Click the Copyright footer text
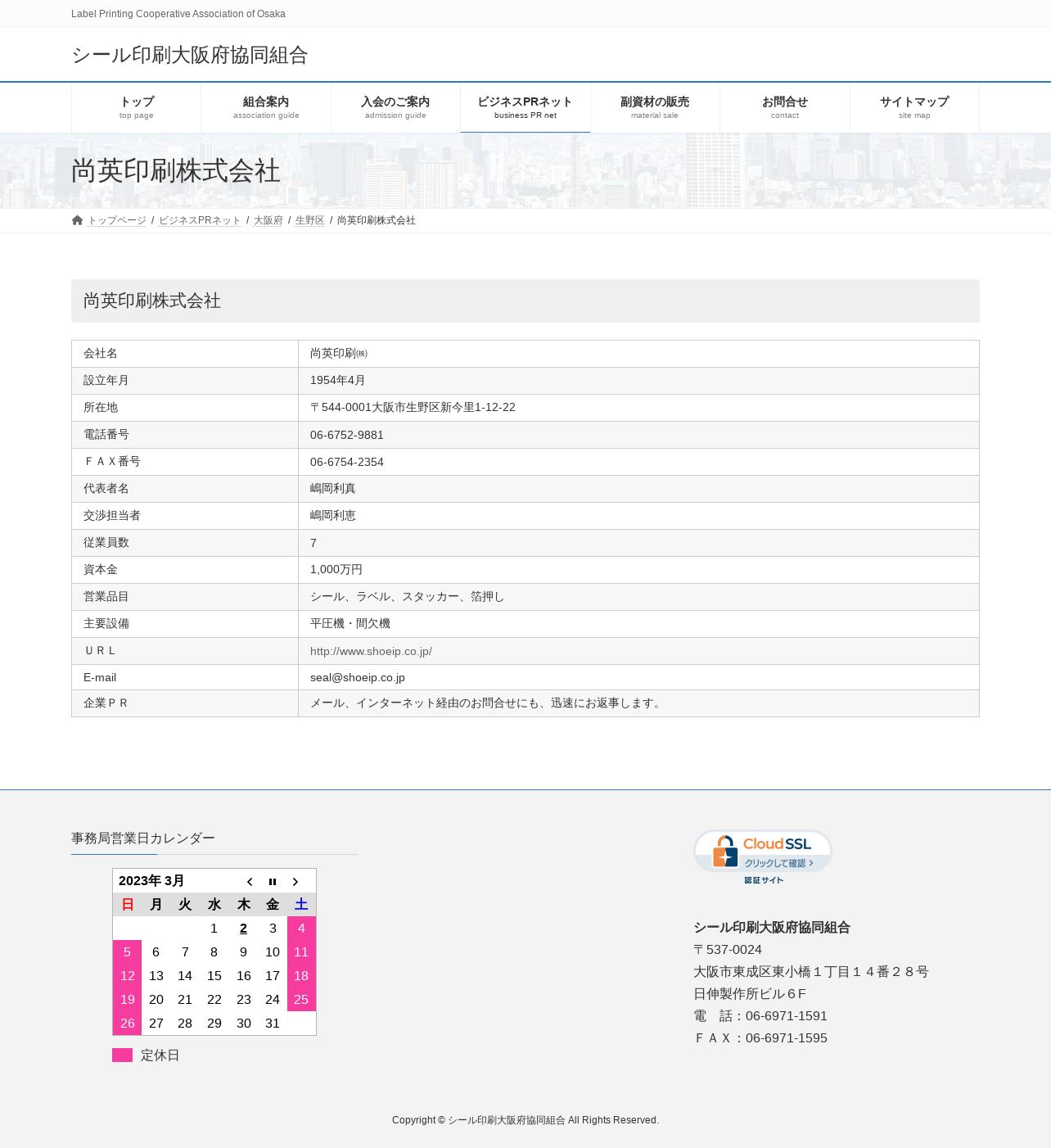 click(525, 1120)
